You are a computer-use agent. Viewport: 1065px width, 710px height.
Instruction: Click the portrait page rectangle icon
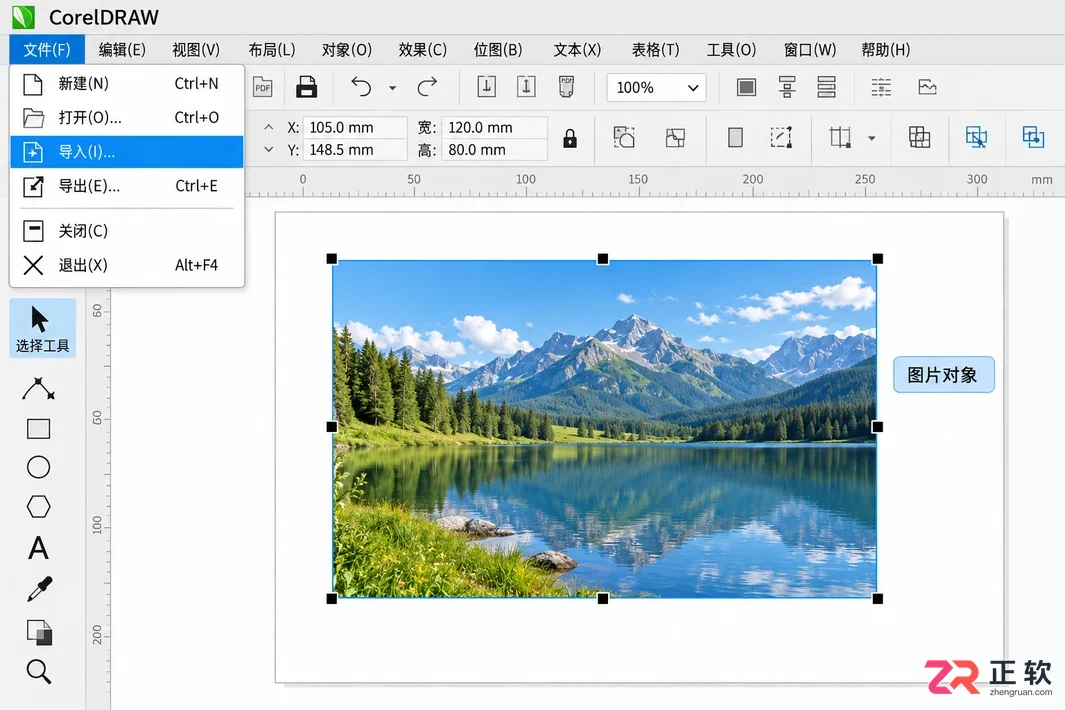tap(735, 137)
